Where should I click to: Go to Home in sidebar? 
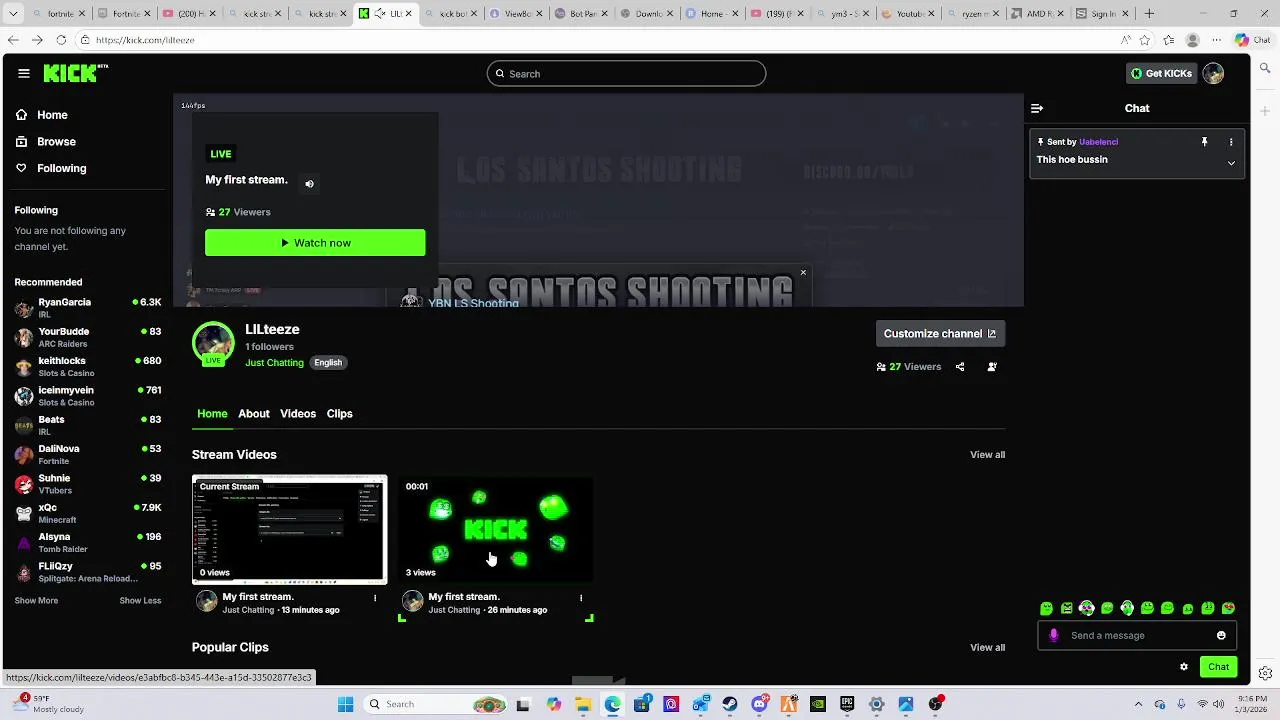pos(52,115)
